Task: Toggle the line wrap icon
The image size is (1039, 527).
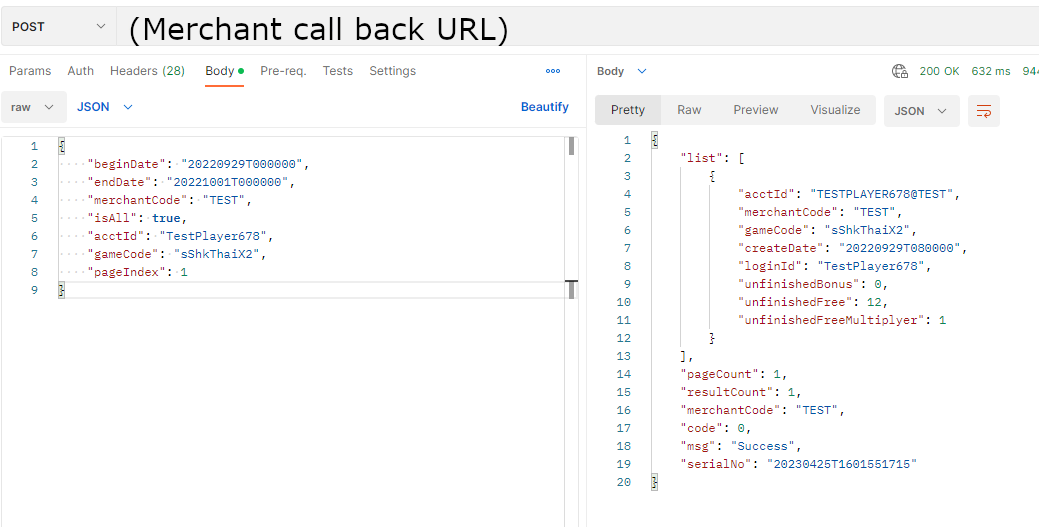Action: (984, 111)
